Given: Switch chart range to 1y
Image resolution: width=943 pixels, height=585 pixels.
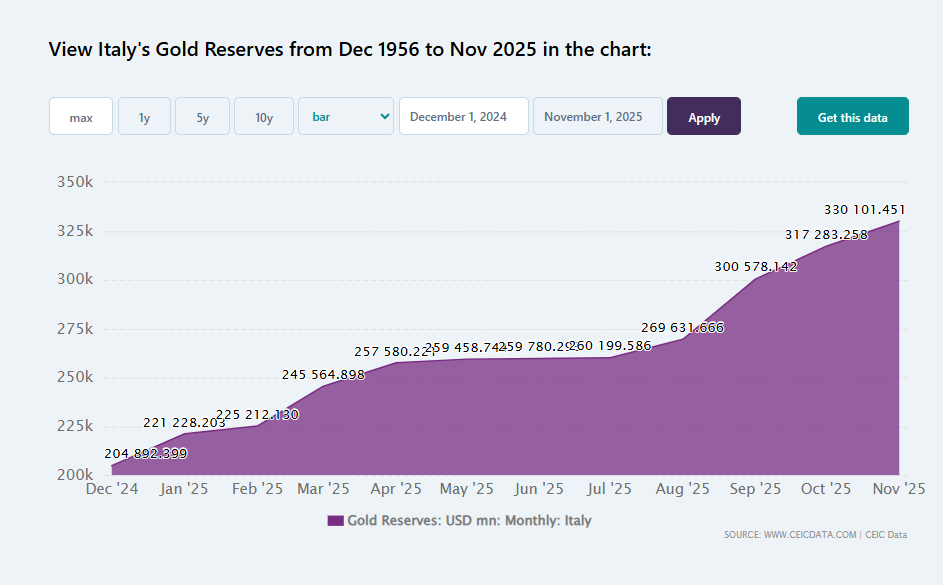Looking at the screenshot, I should (144, 116).
